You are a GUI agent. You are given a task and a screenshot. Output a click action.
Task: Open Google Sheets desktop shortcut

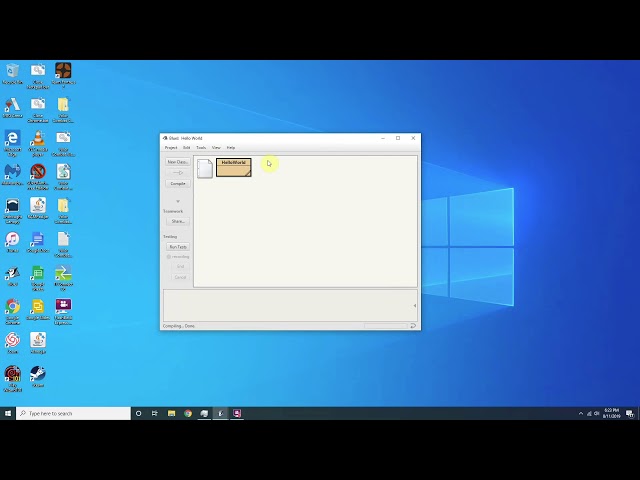tap(38, 278)
